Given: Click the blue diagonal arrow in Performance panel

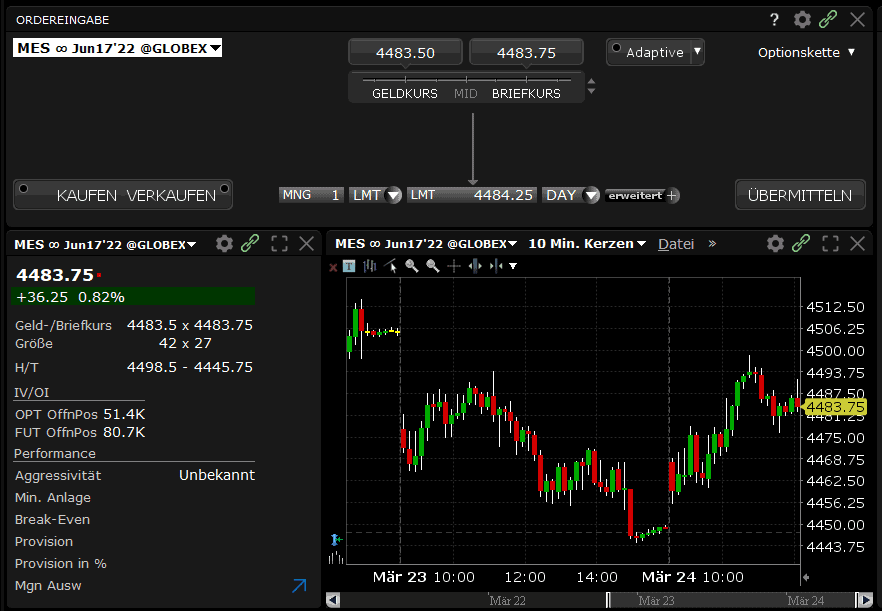Looking at the screenshot, I should (x=298, y=586).
